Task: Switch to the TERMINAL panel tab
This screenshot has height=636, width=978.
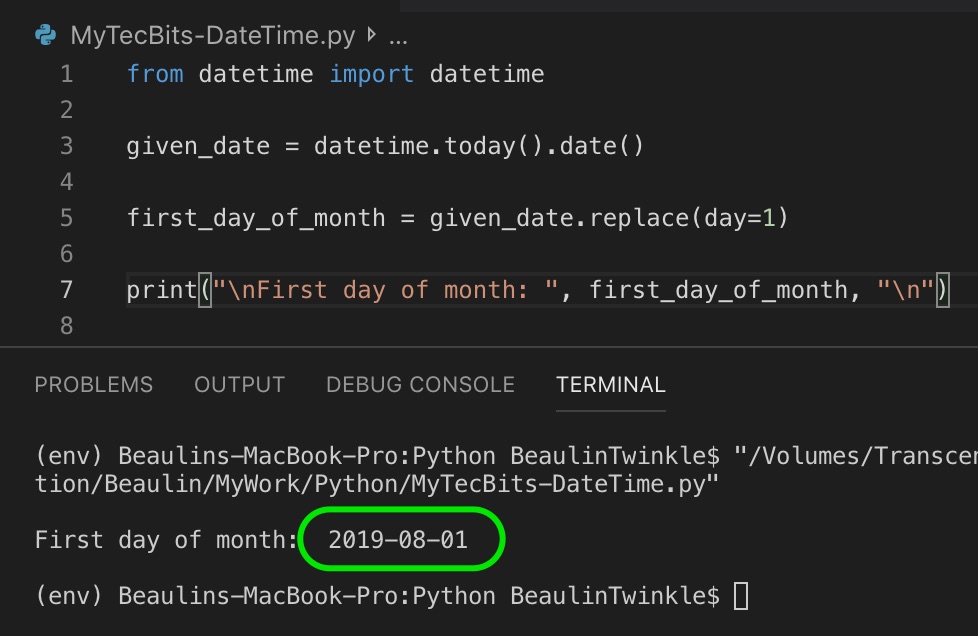Action: pos(610,384)
